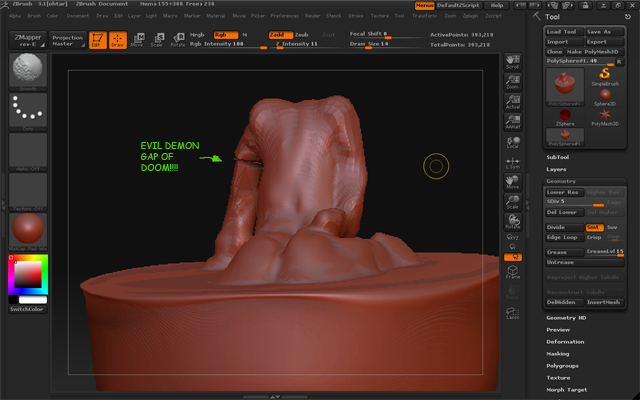Expand the Geometry HD section

(566, 318)
